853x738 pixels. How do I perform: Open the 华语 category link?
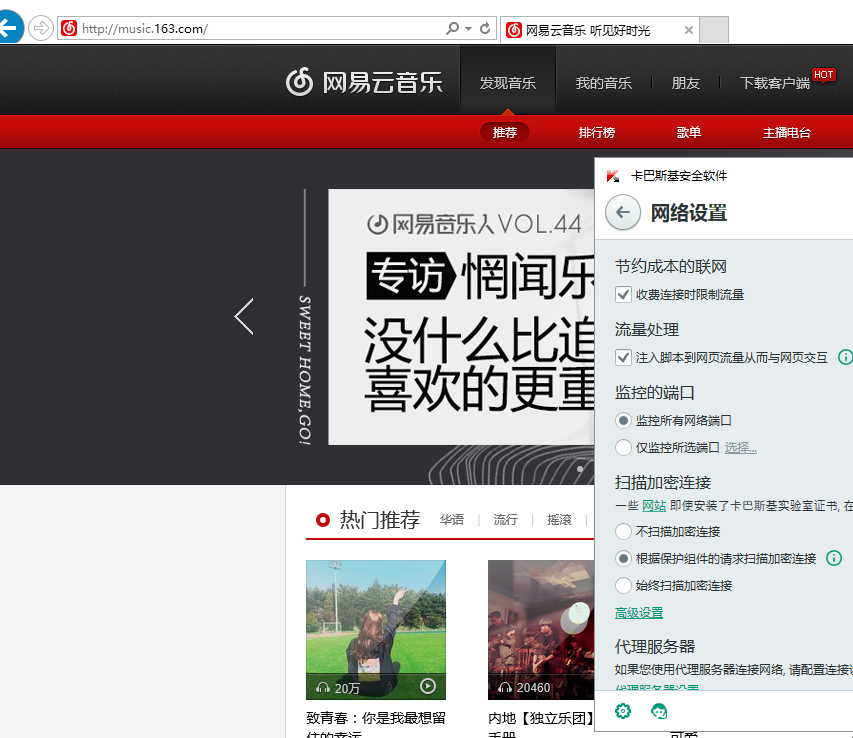click(x=452, y=520)
